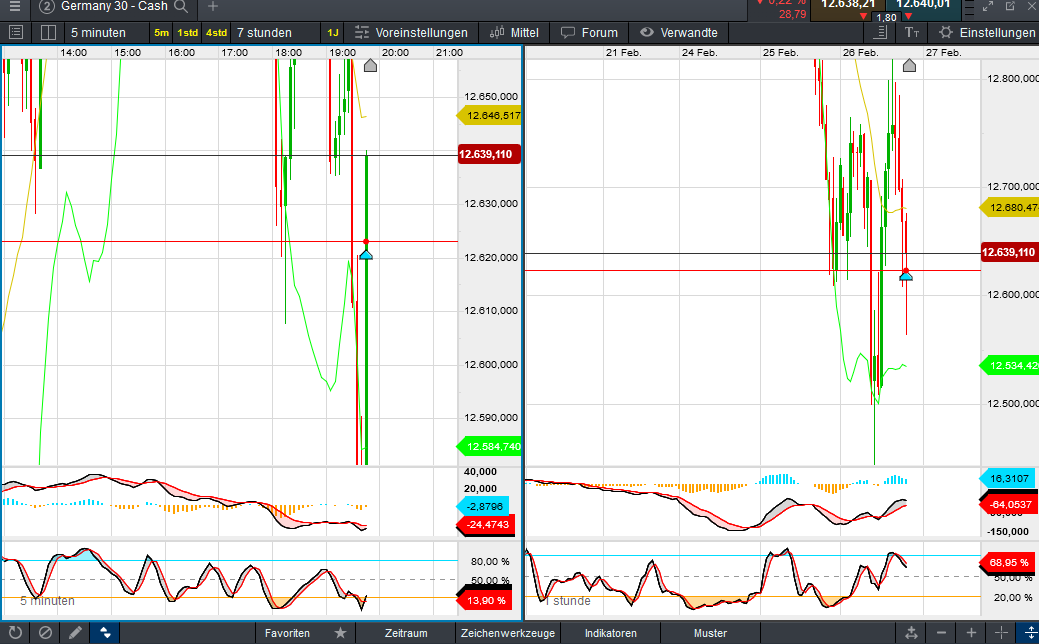Viewport: 1039px width, 644px height.
Task: Click the 26 Feb. date axis label
Action: click(x=860, y=52)
